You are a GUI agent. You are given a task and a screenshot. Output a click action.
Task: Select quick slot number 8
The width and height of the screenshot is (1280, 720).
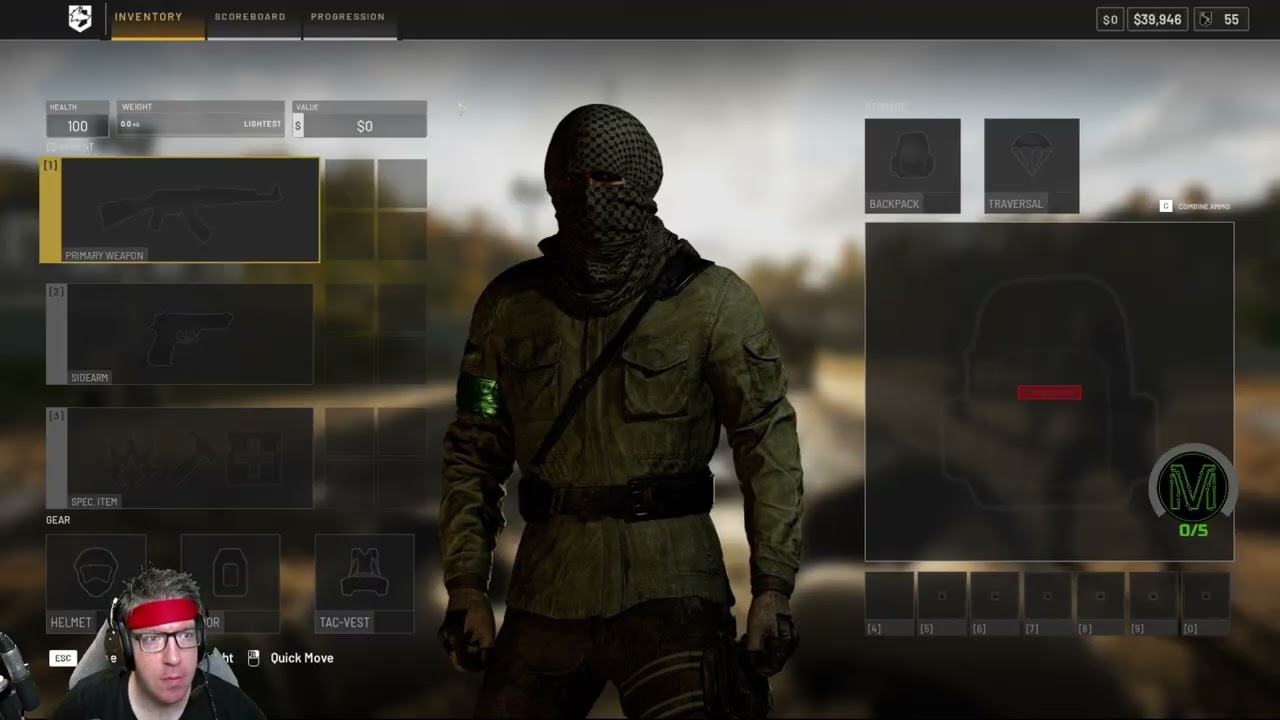[x=1100, y=603]
